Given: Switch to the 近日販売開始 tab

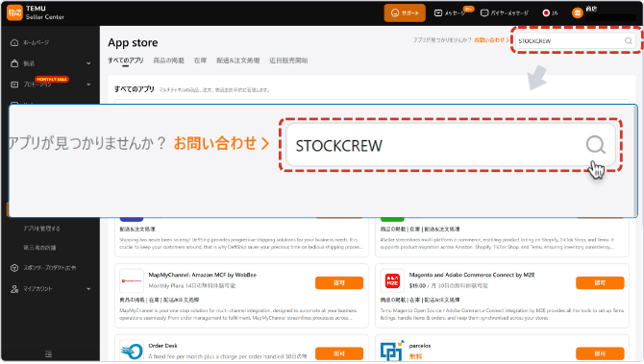Looking at the screenshot, I should tap(289, 60).
